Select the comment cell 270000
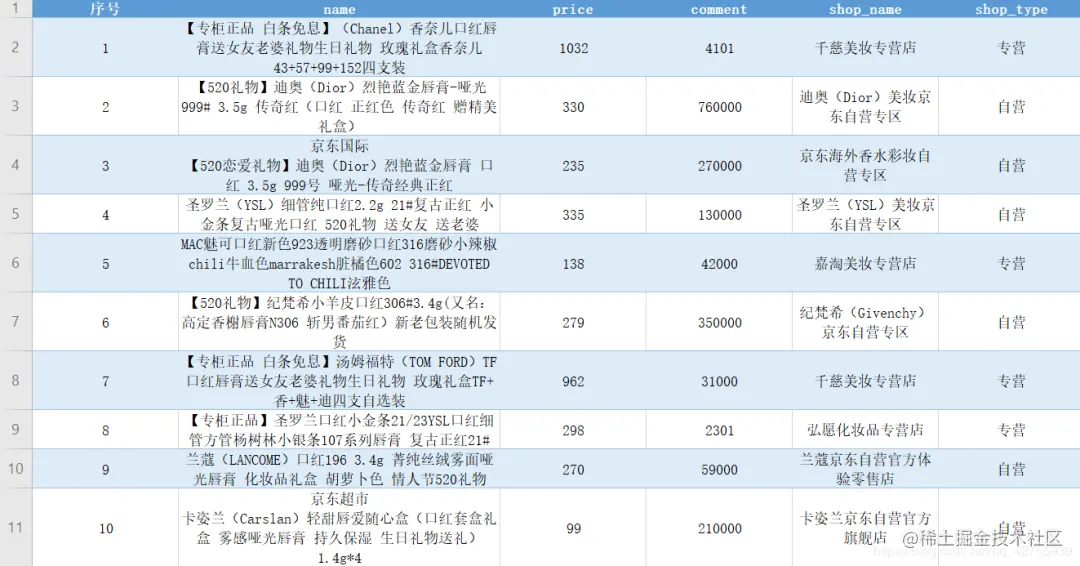Viewport: 1080px width, 566px height. (719, 165)
